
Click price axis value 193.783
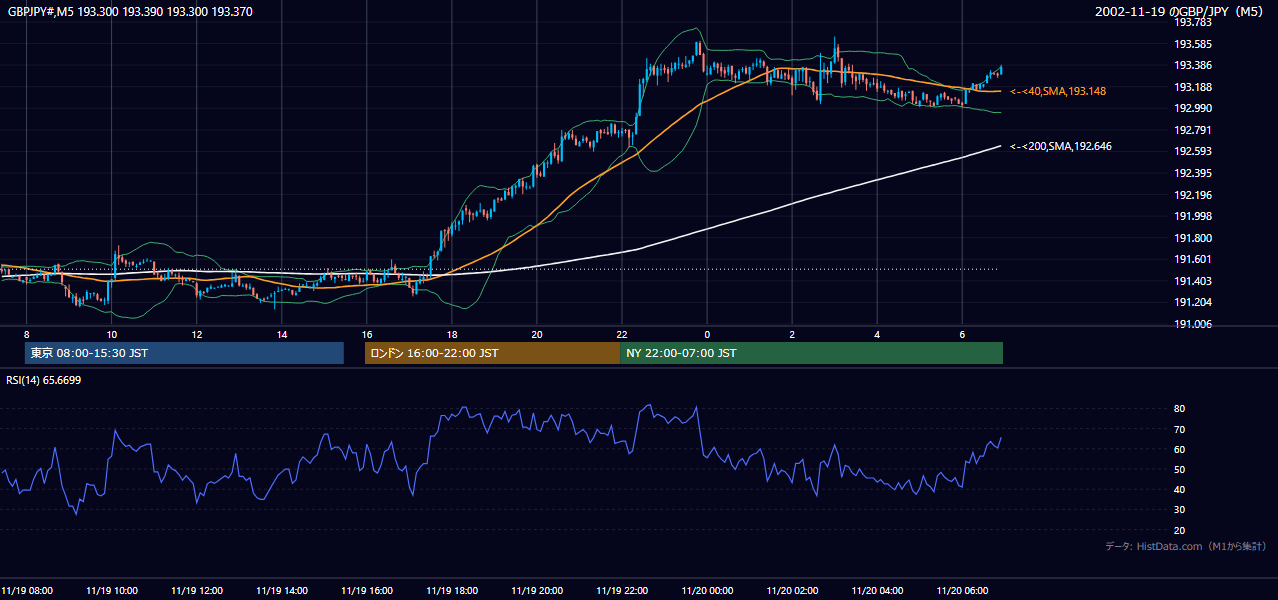point(1192,22)
